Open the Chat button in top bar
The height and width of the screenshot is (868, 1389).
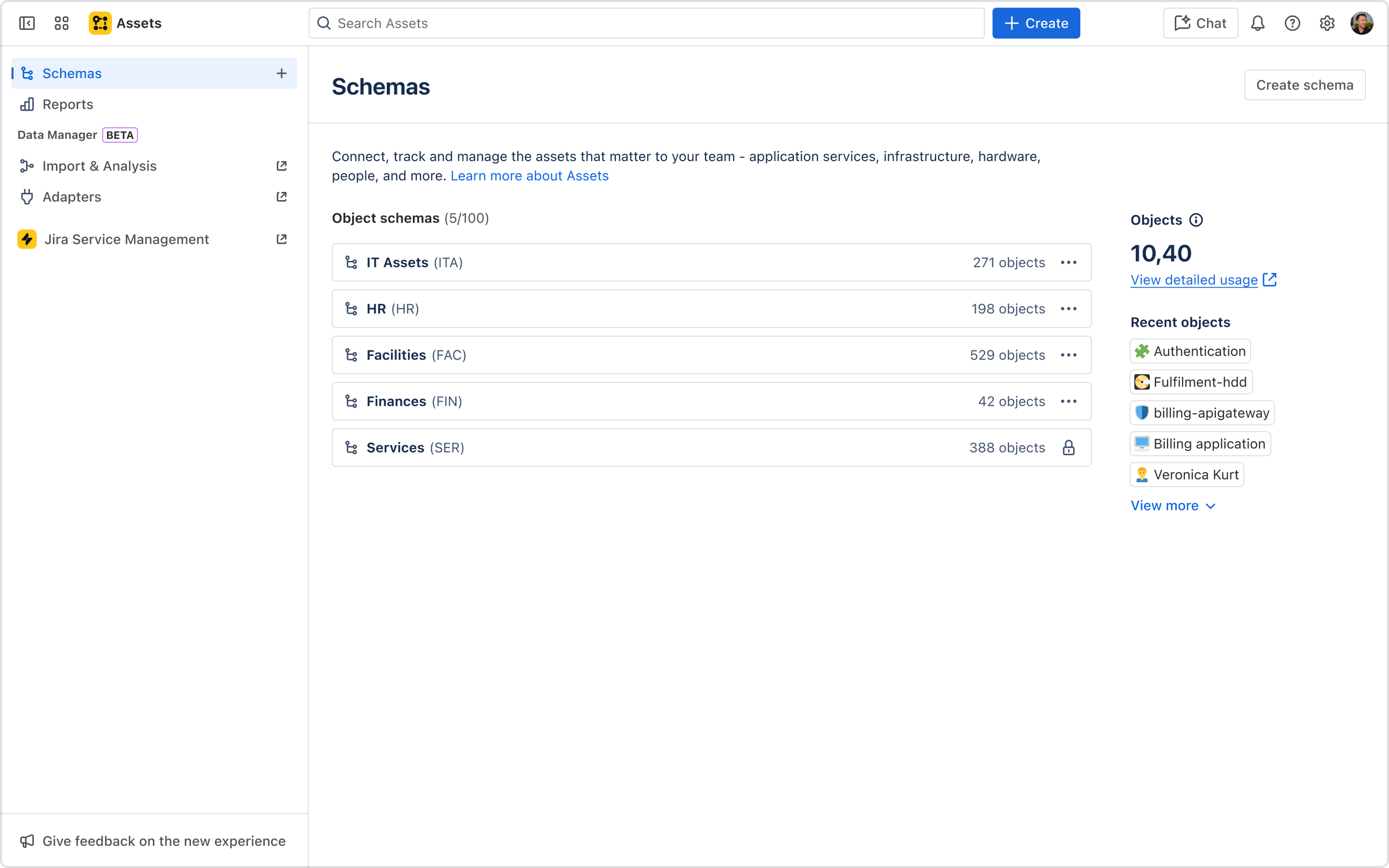point(1200,23)
